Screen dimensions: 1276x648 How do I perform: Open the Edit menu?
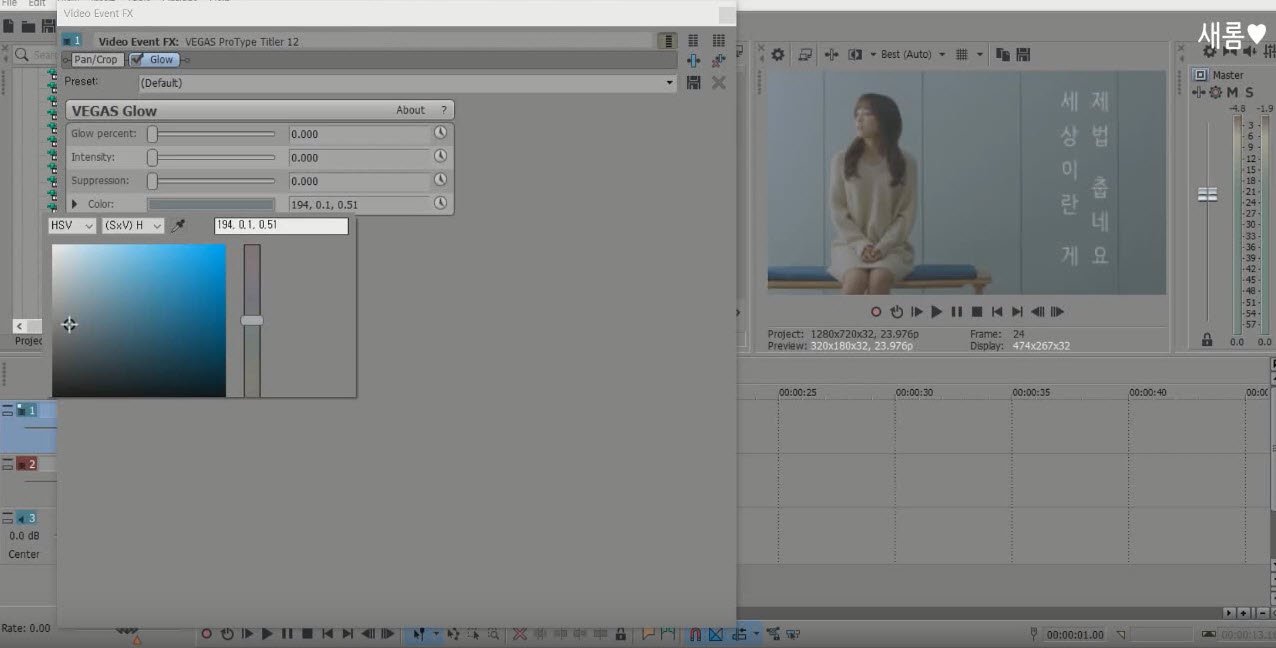point(37,3)
